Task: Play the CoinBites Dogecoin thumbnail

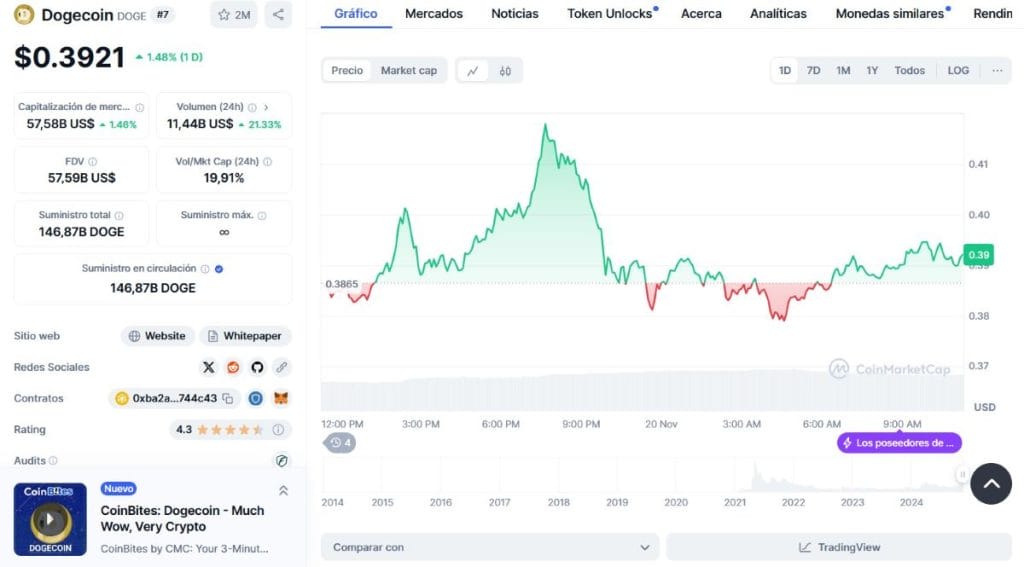Action: tap(50, 519)
